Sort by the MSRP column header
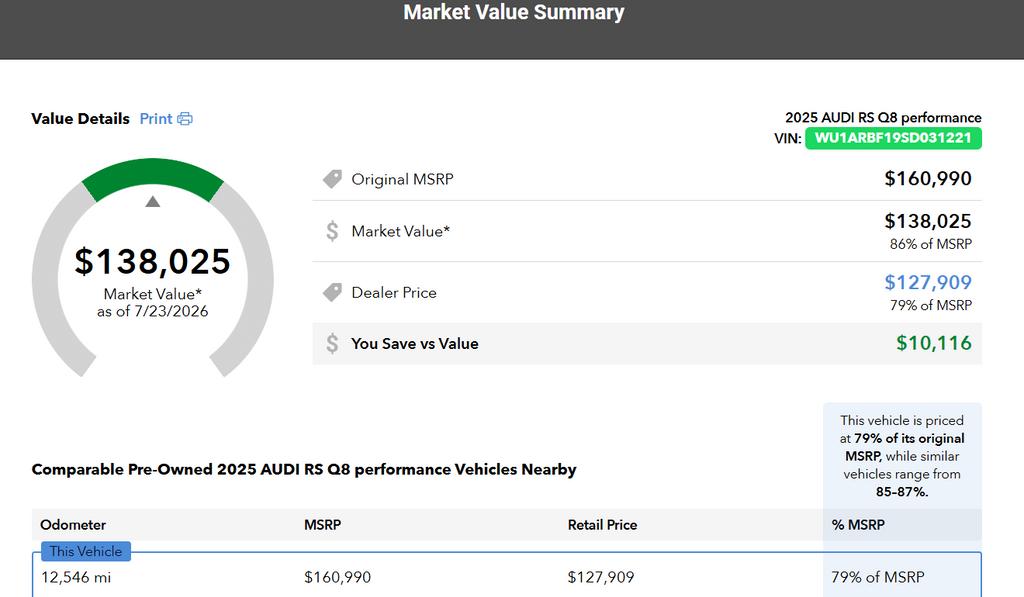Viewport: 1024px width, 597px height. click(323, 525)
